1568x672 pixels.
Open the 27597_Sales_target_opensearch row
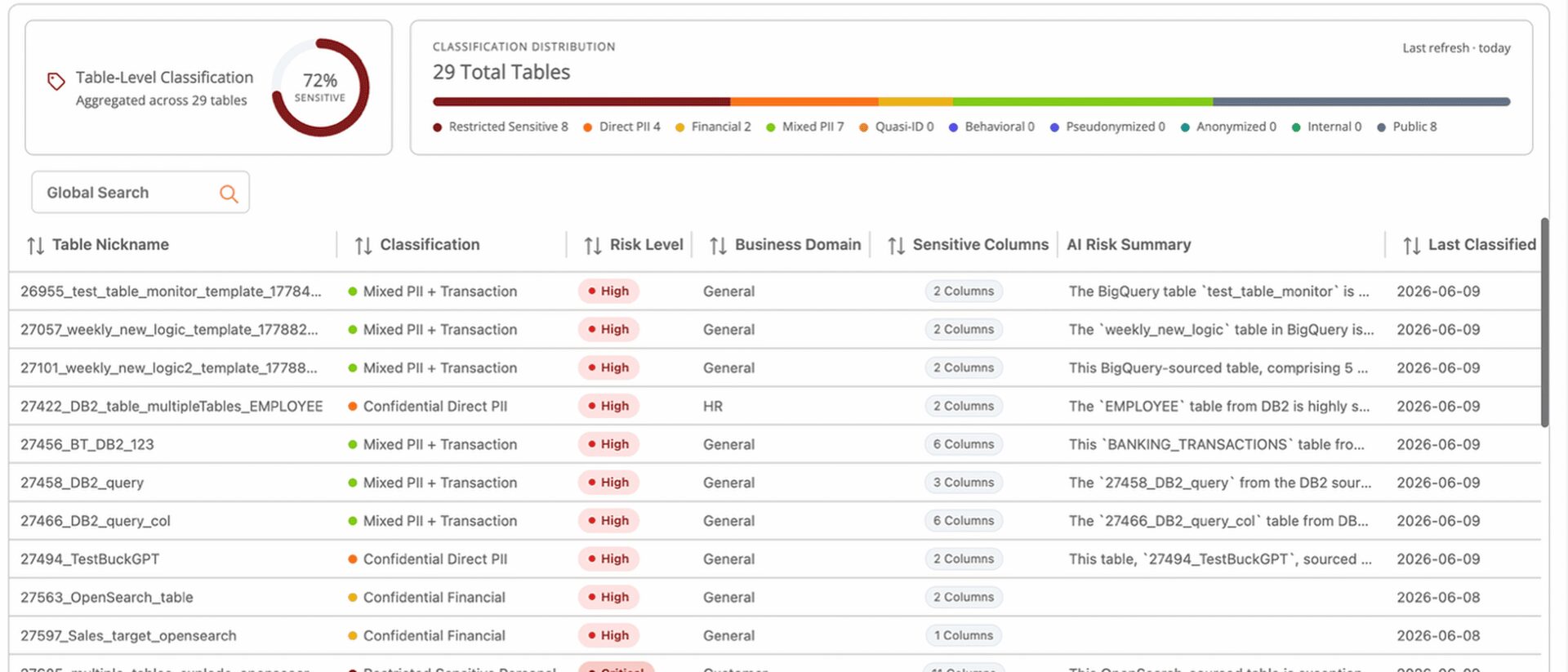[774, 635]
